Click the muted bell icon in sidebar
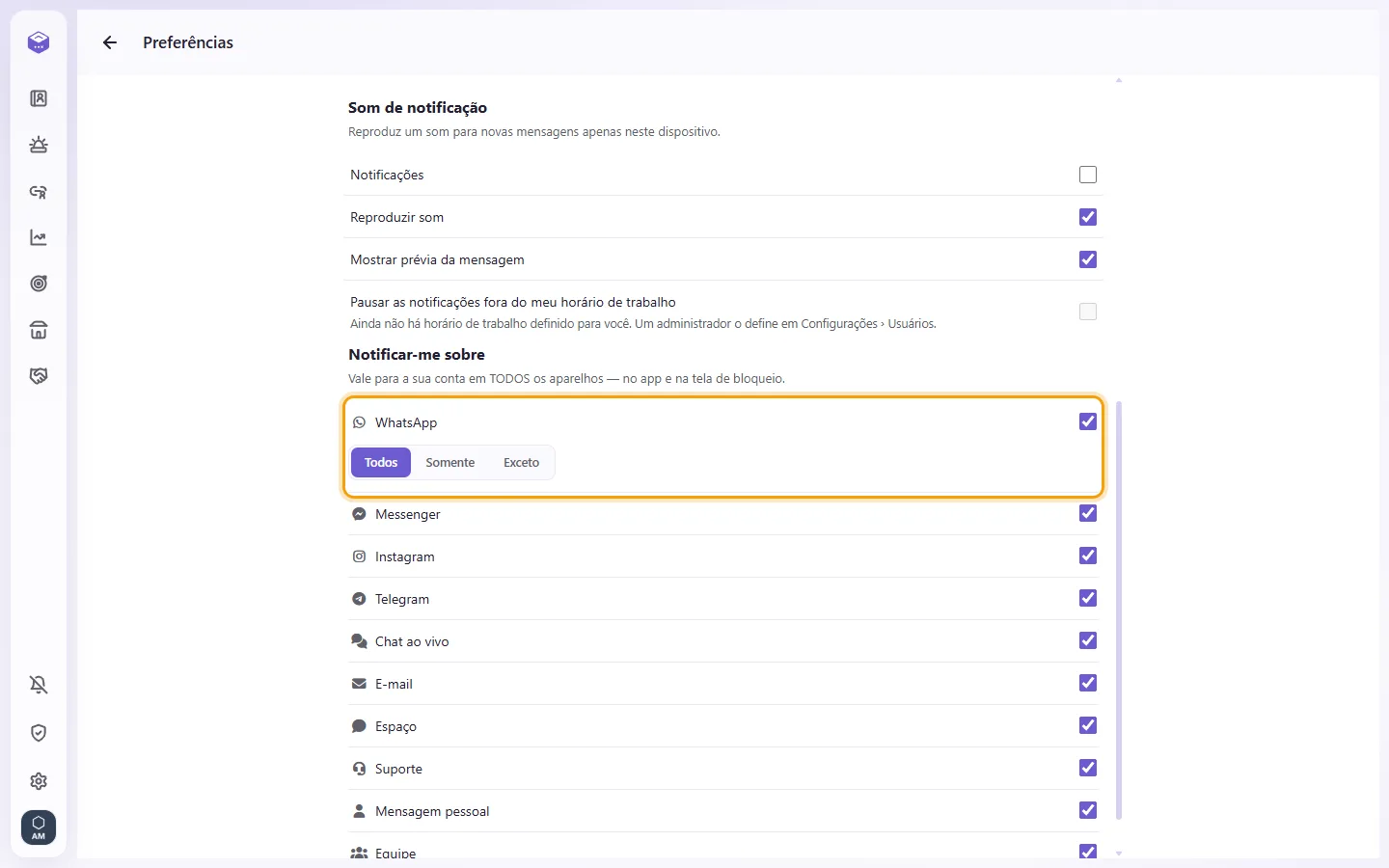The height and width of the screenshot is (868, 1389). (x=39, y=685)
